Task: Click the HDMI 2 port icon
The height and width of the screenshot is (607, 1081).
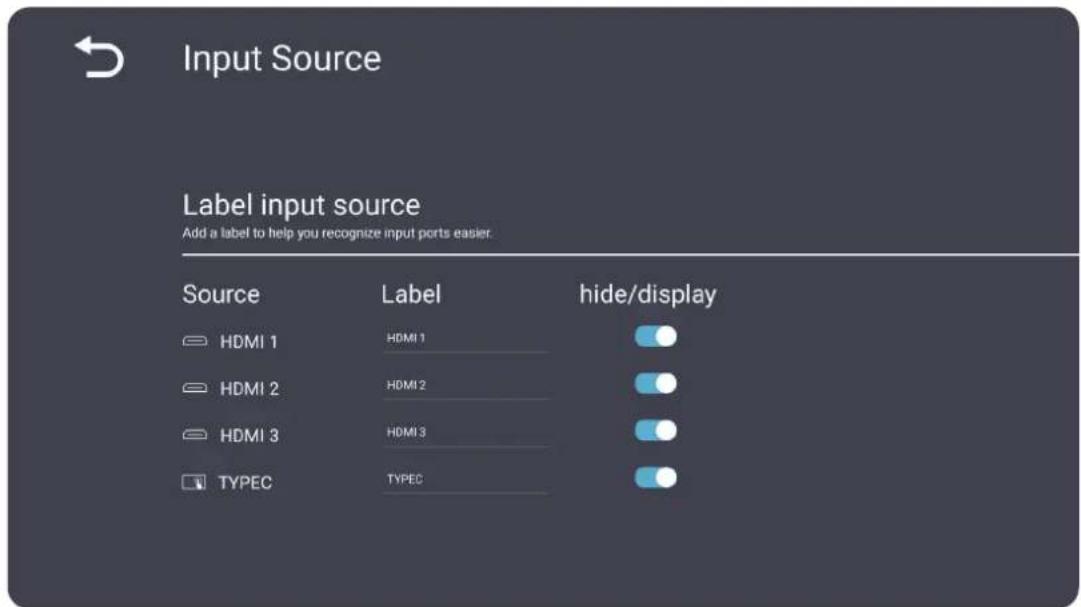Action: point(194,388)
